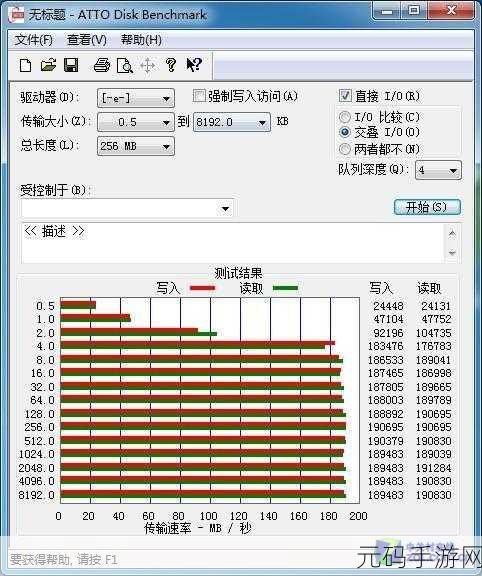Viewport: 482px width, 576px height.
Task: Click the 1024.0 row label in chart
Action: 37,454
